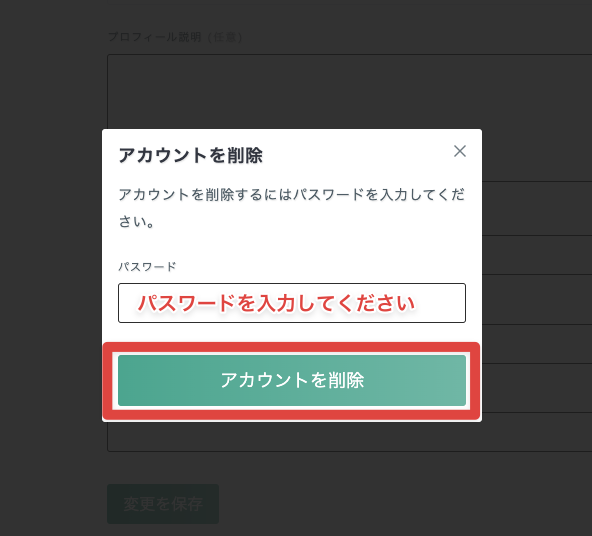Close the アカウントを削除 dialog with X

(459, 151)
